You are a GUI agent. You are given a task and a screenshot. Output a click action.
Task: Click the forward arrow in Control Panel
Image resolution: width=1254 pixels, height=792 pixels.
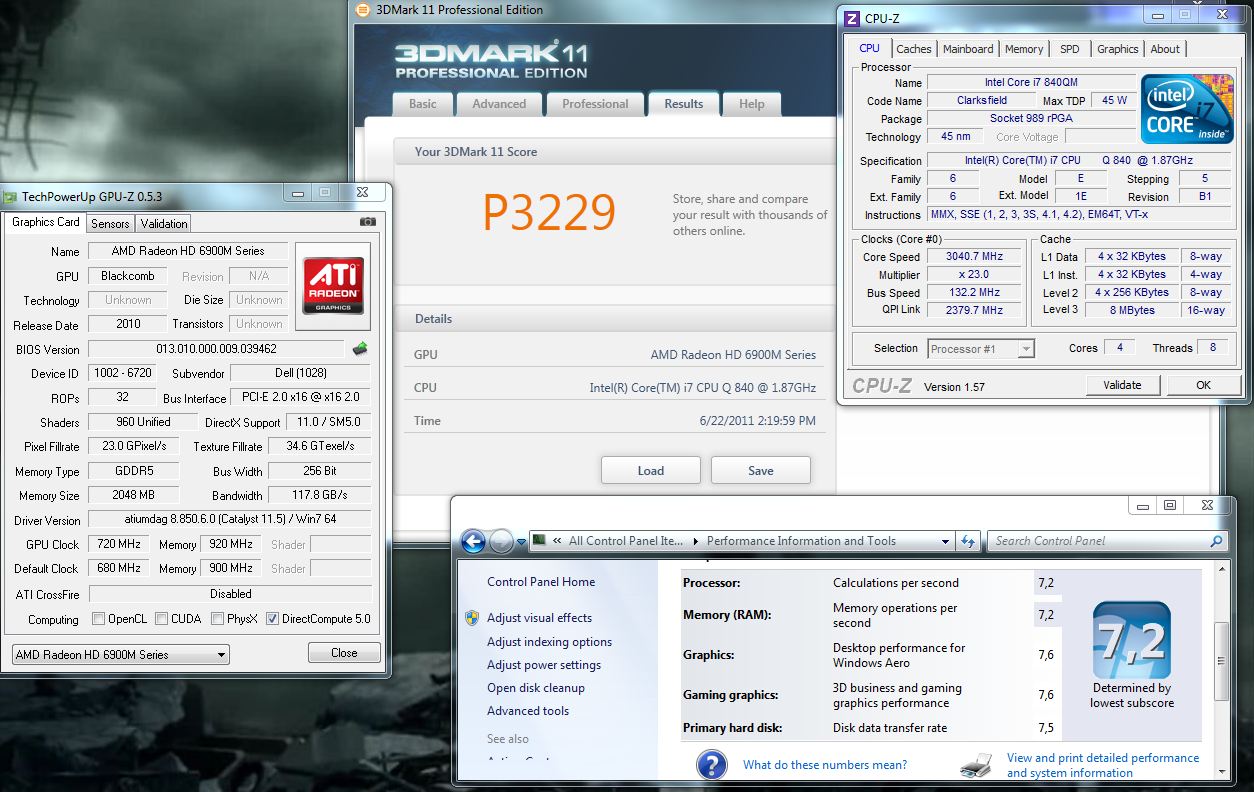point(501,541)
